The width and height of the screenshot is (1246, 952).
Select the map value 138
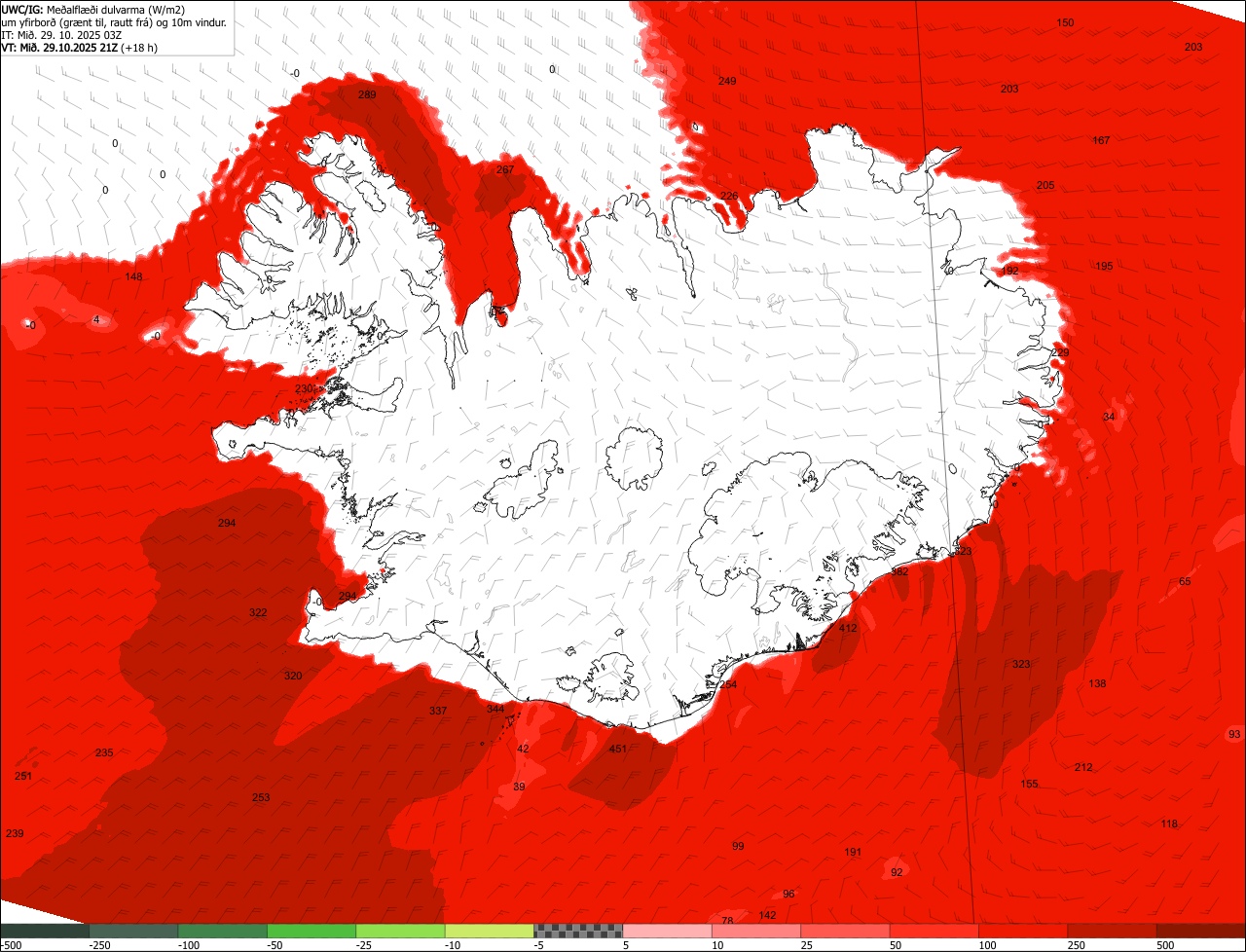pyautogui.click(x=1098, y=683)
